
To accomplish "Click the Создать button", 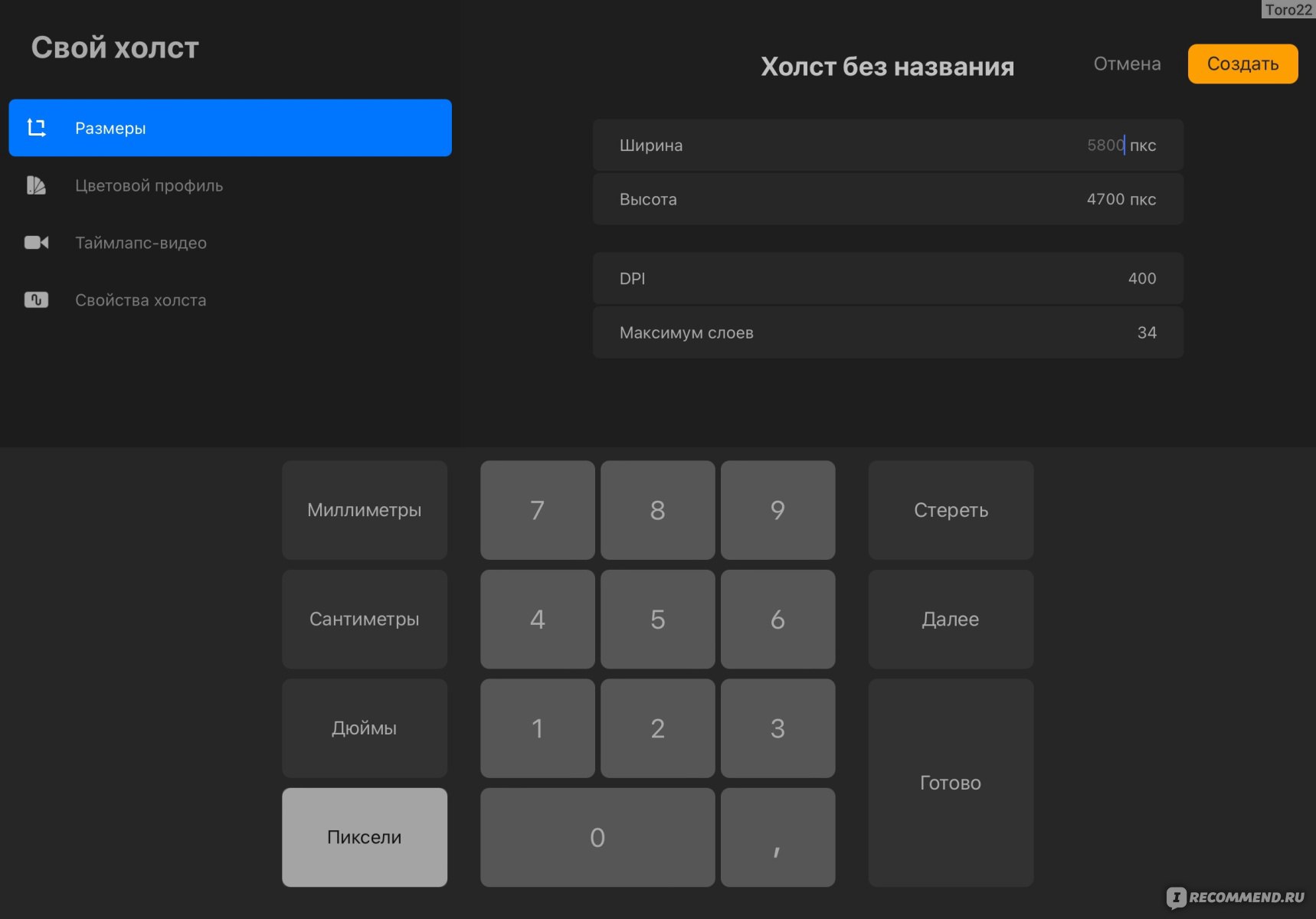I will [1242, 64].
